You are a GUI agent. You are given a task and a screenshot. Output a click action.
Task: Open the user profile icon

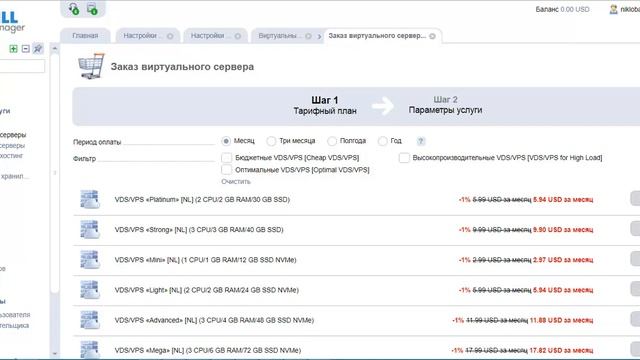click(x=613, y=9)
